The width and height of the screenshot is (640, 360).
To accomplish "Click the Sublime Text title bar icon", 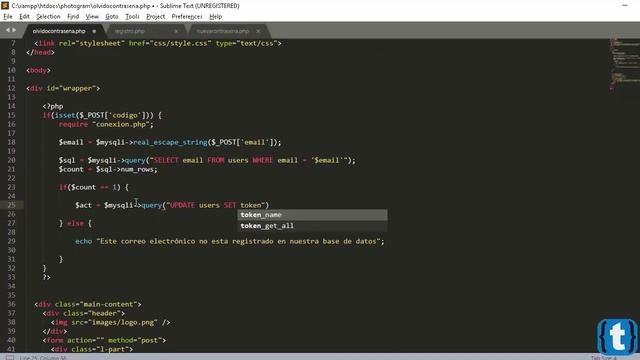I will (5, 5).
